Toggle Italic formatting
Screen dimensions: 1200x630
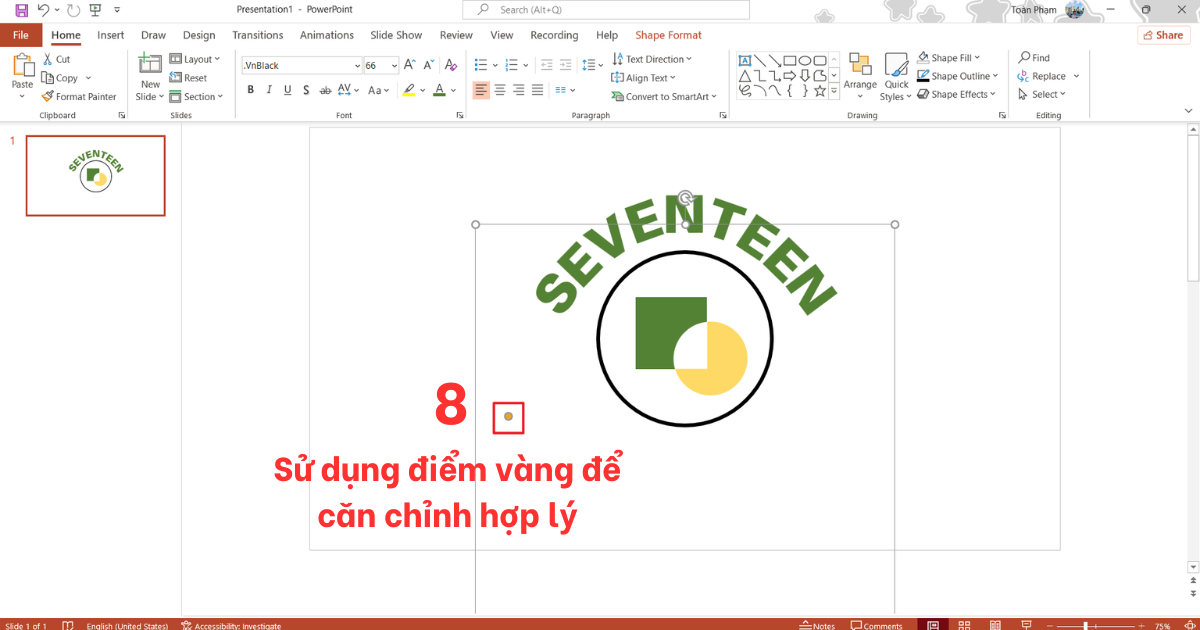coord(269,90)
